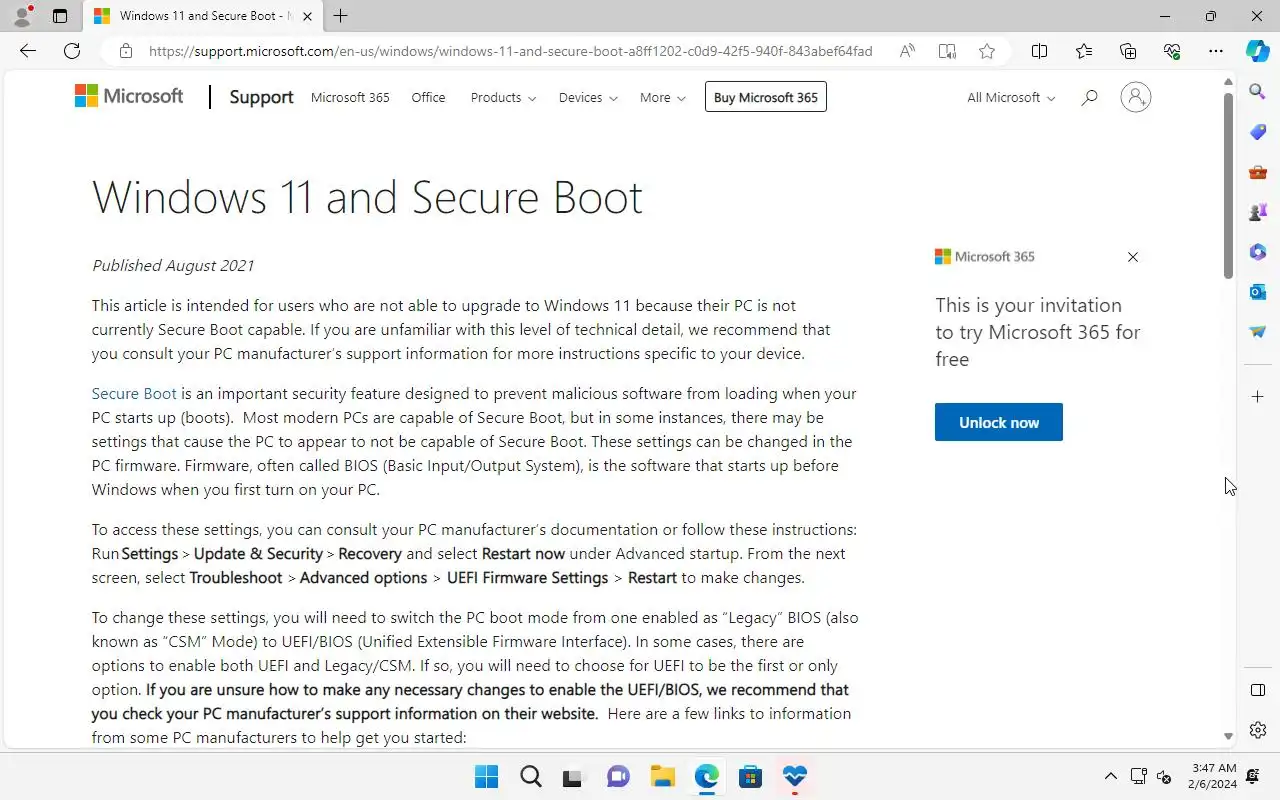Toggle sidebar visibility button
The height and width of the screenshot is (800, 1280).
[x=1258, y=690]
